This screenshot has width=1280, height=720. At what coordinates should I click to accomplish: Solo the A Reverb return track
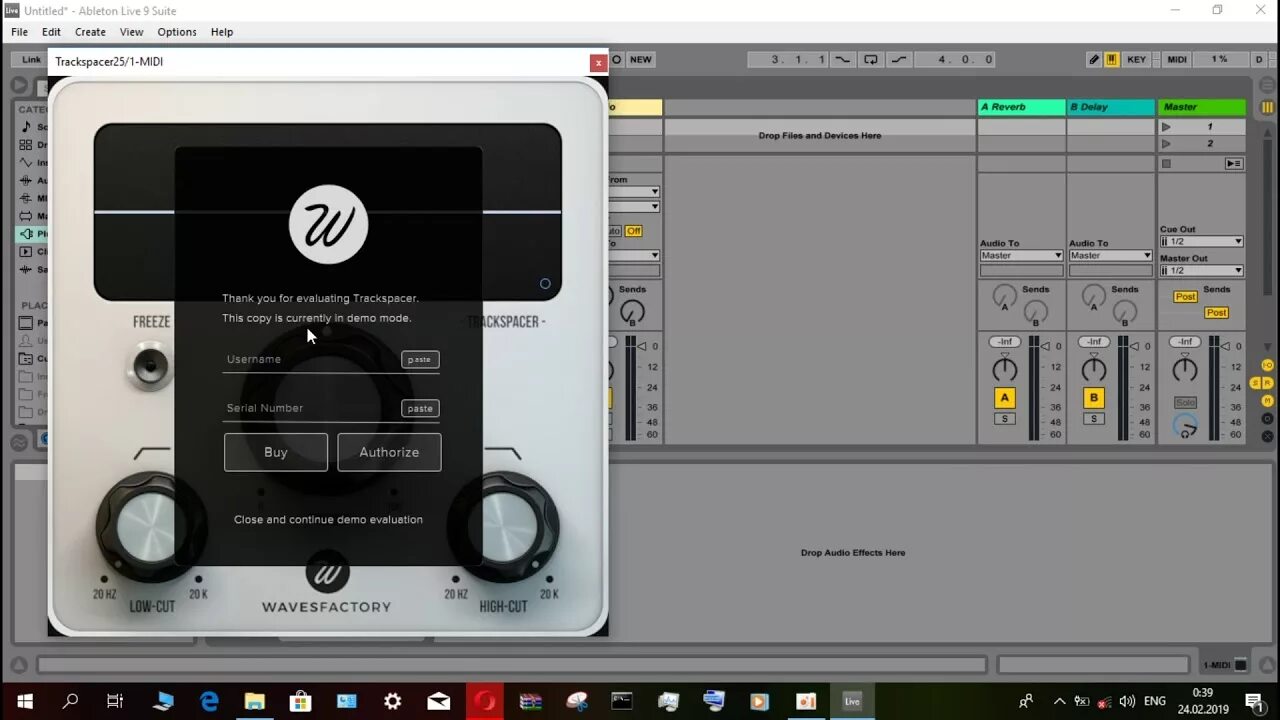1005,419
